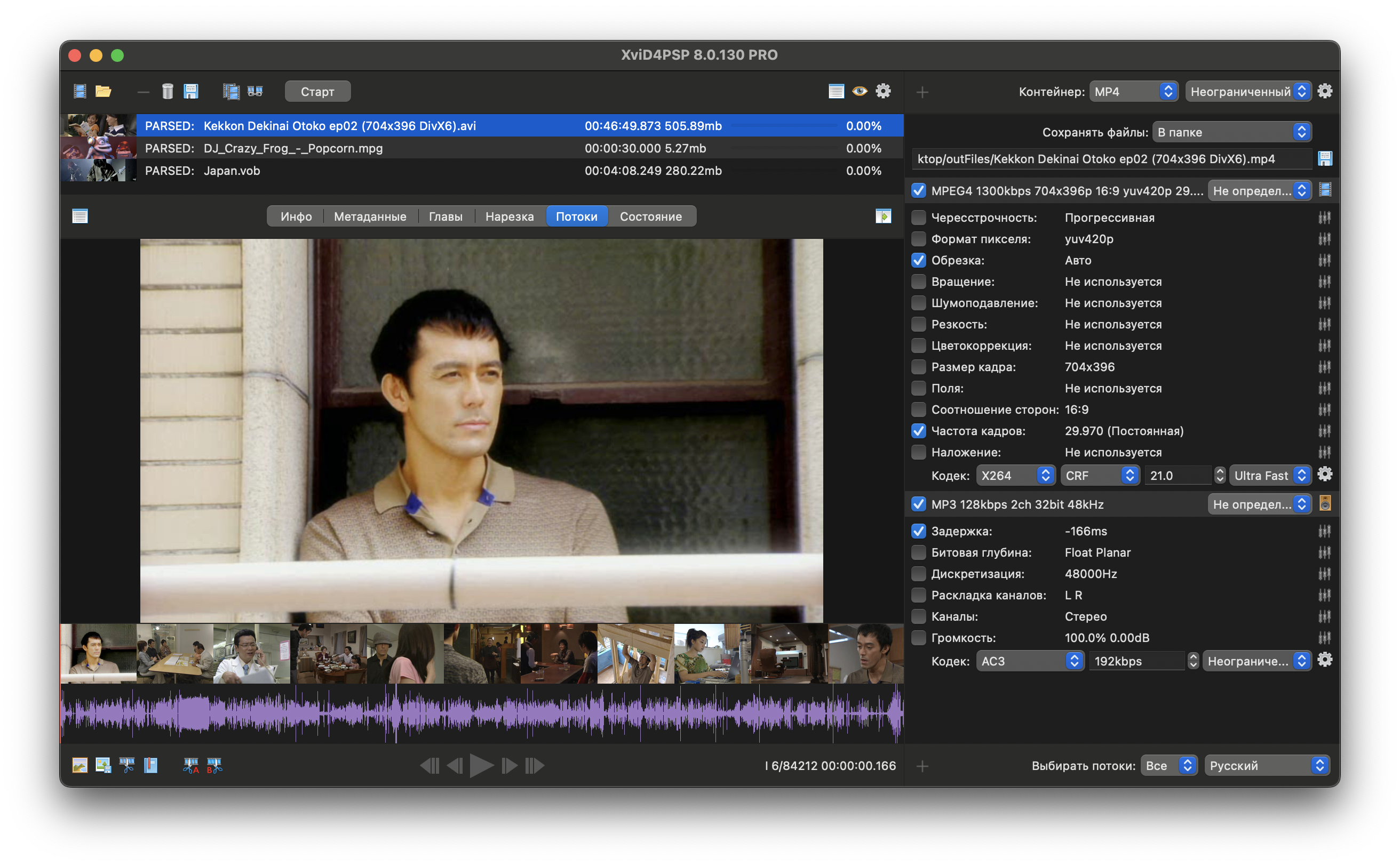Switch to the Главы tab

[x=446, y=217]
